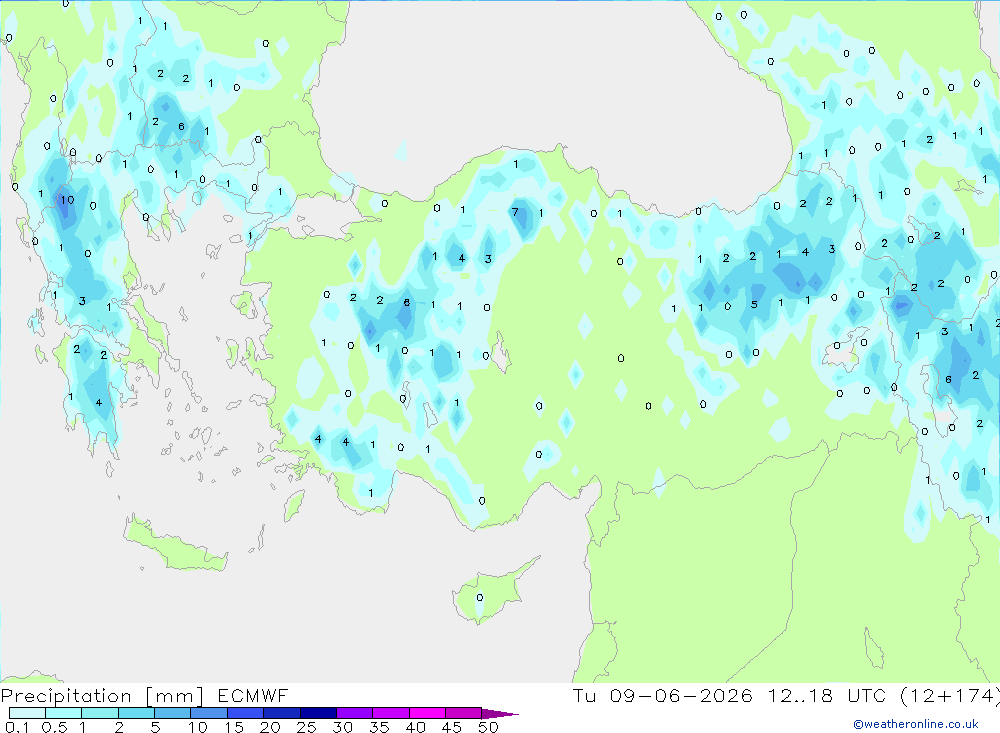Click legend label '0.1'
1000x733 pixels.
click(17, 727)
